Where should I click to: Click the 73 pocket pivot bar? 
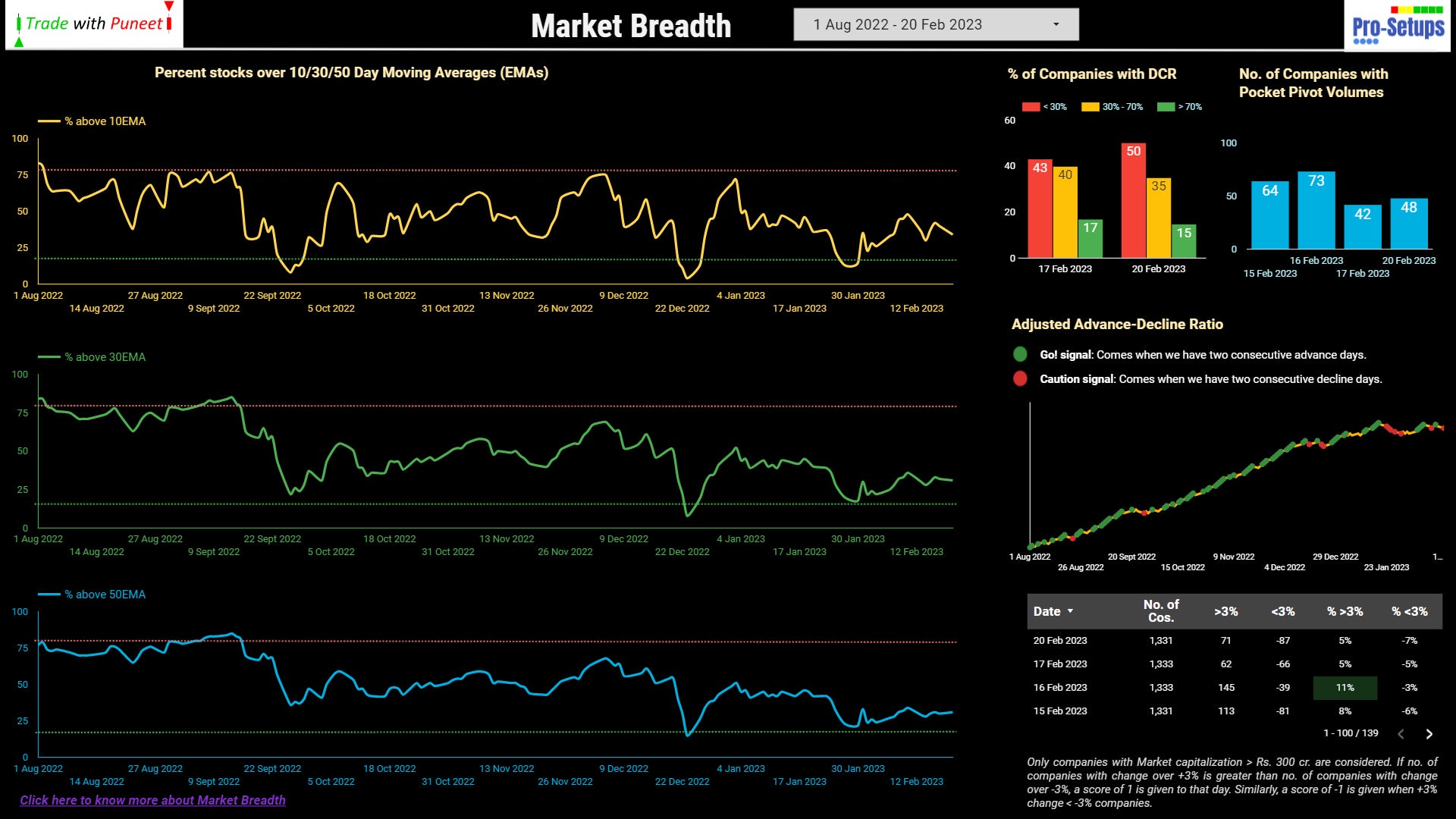tap(1316, 210)
